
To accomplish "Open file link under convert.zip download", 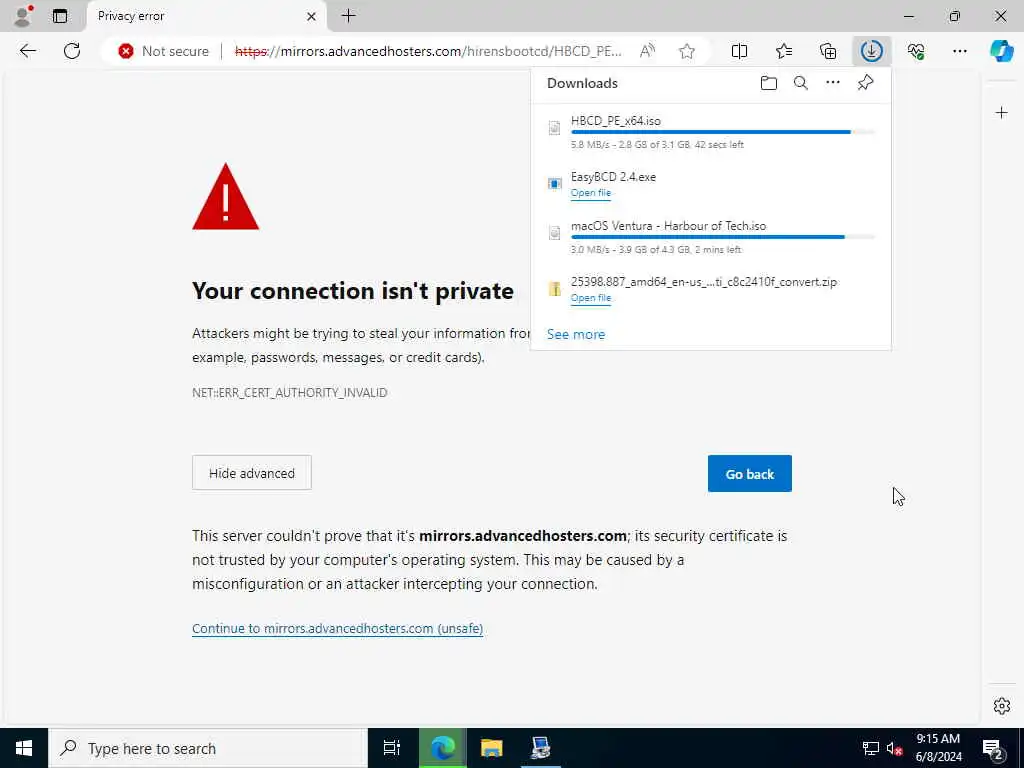I will (x=591, y=298).
